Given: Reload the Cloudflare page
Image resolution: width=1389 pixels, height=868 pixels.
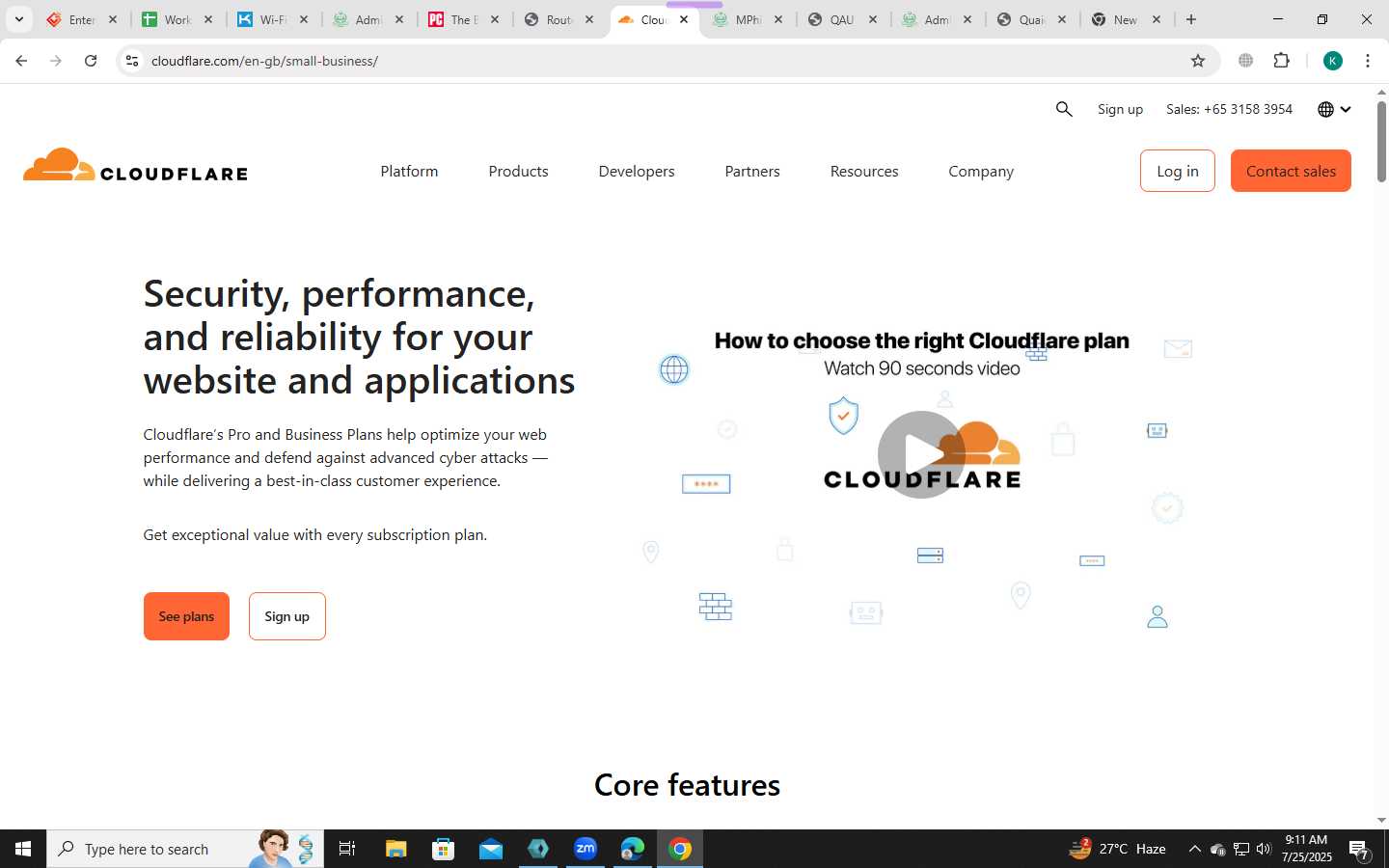Looking at the screenshot, I should (x=91, y=61).
